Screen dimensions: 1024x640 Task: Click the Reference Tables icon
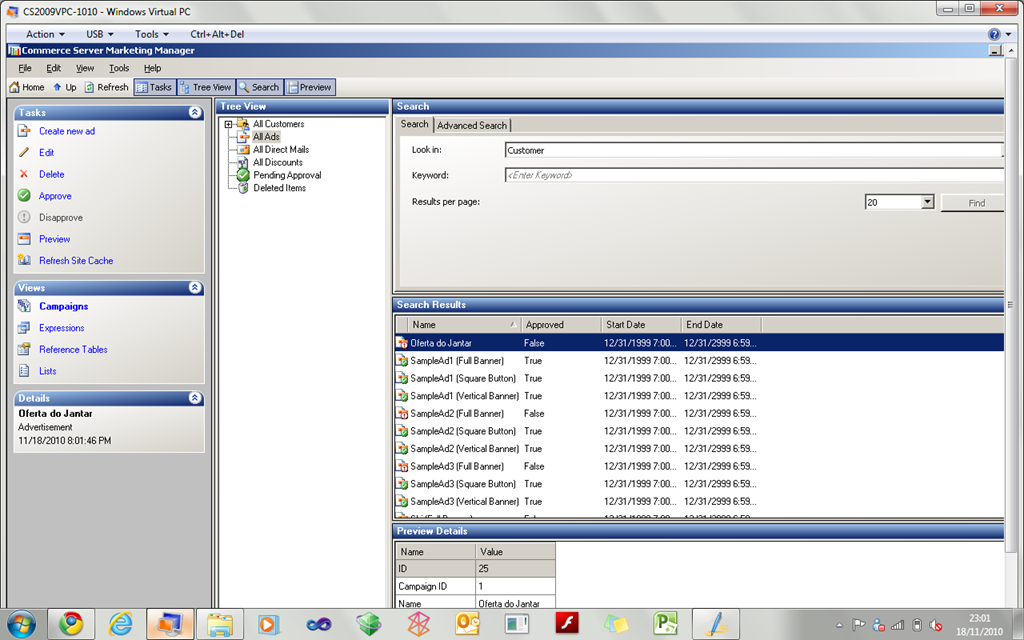24,349
